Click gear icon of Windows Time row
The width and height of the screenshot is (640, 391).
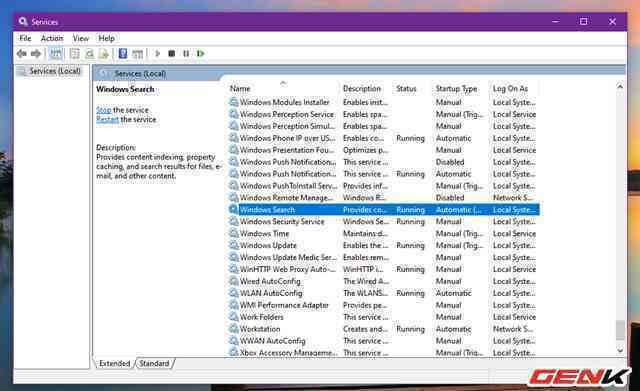[x=233, y=233]
